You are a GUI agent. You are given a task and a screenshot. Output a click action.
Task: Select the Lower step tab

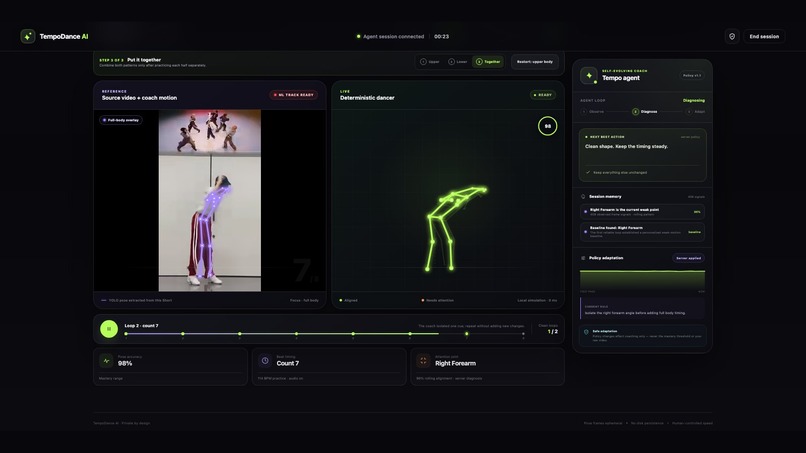click(457, 62)
